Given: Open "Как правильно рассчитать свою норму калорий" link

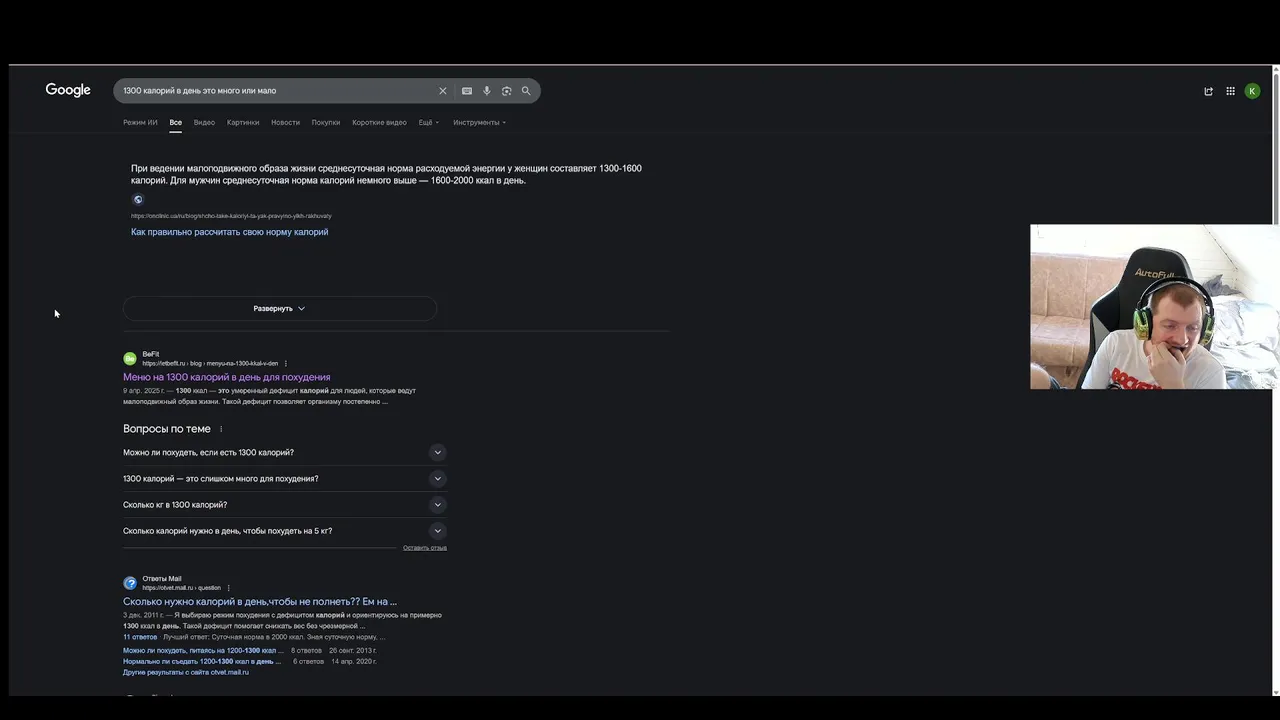Looking at the screenshot, I should (x=229, y=232).
